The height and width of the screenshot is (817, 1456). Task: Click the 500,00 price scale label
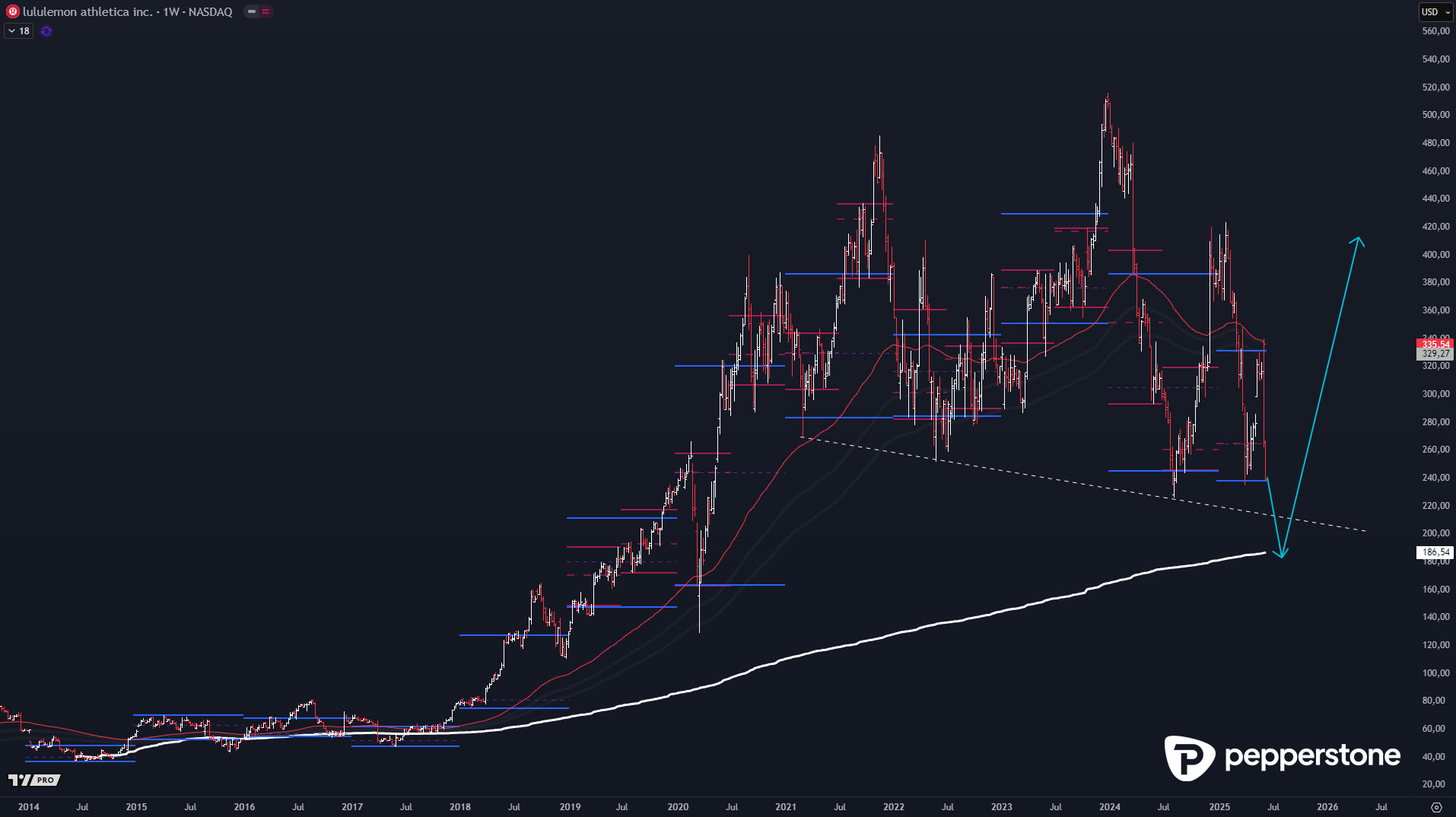coord(1435,115)
